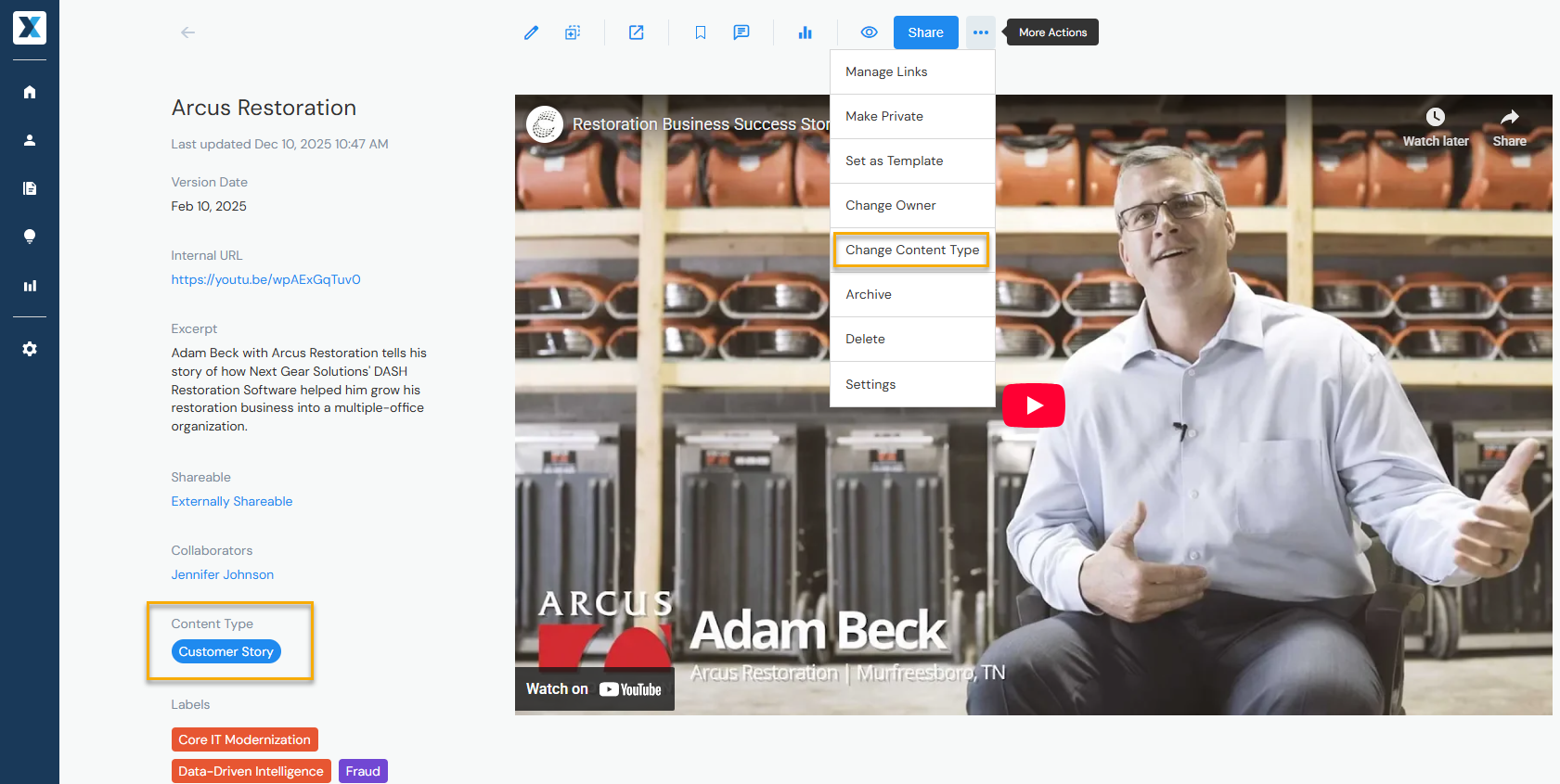Click the Data-Driven Intelligence label
This screenshot has height=784, width=1560.
(251, 771)
